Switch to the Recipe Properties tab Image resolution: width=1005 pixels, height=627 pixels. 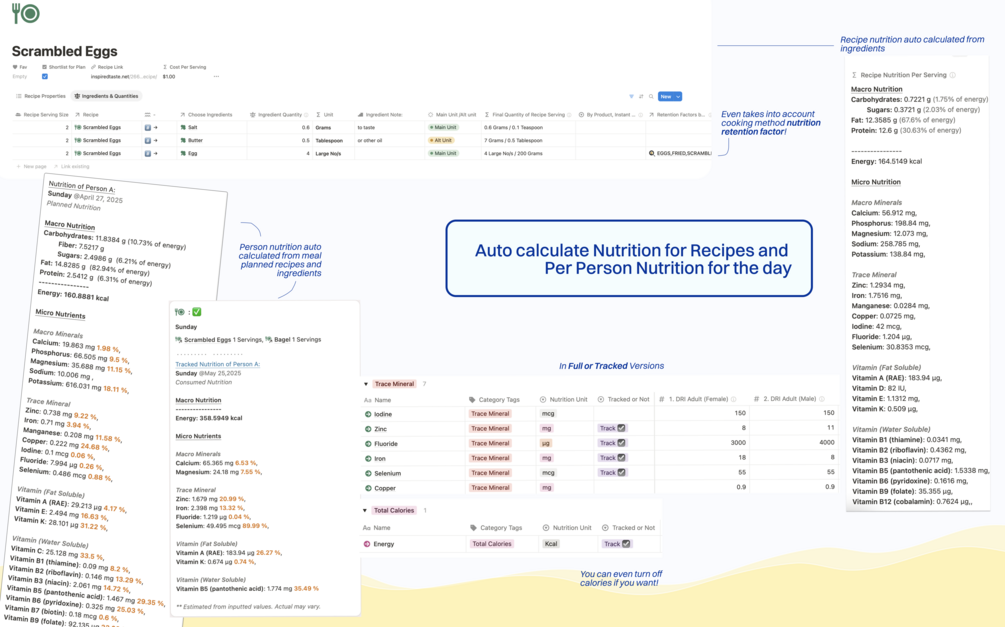pos(41,96)
